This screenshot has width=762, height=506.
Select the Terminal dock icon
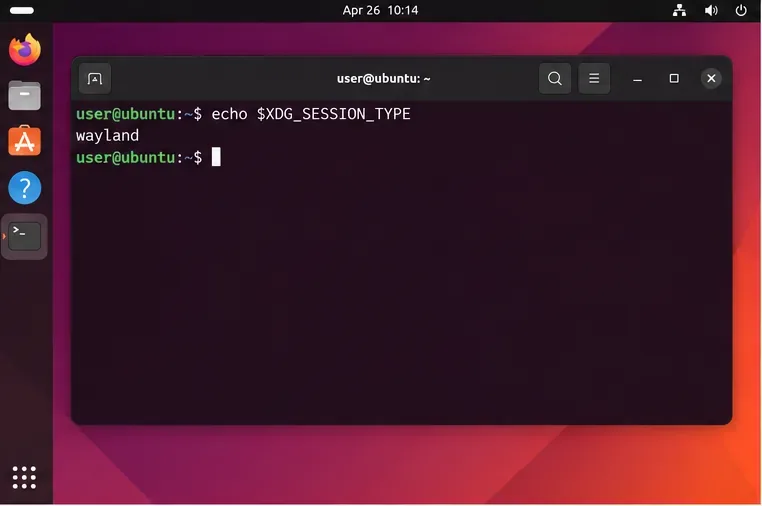pos(24,236)
